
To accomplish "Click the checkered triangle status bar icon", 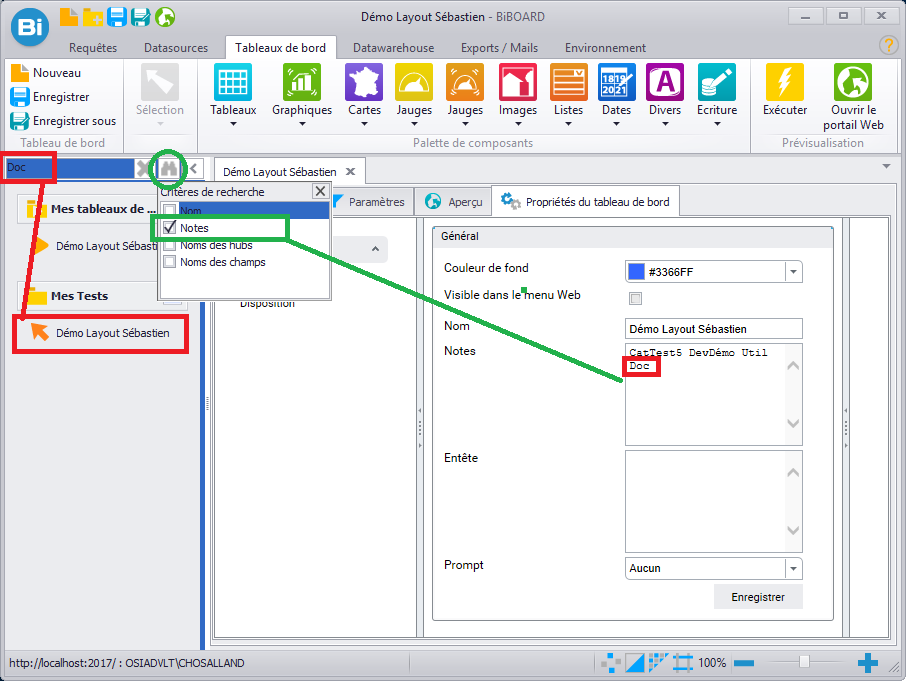I will point(658,663).
